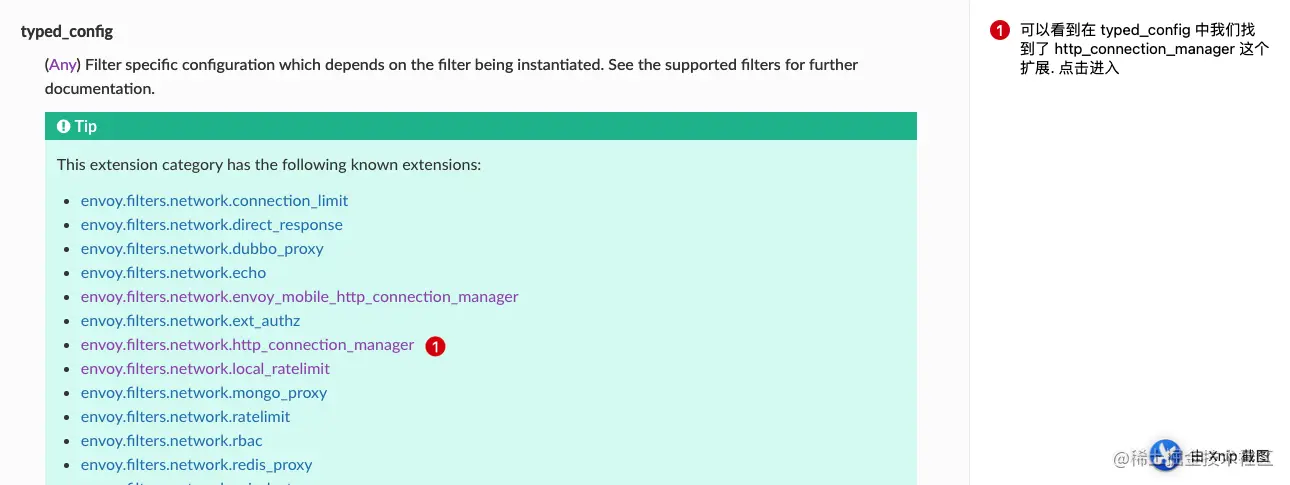Image resolution: width=1290 pixels, height=485 pixels.
Task: Open envoy_mobile_http_connection_manager extension link
Action: [x=300, y=296]
